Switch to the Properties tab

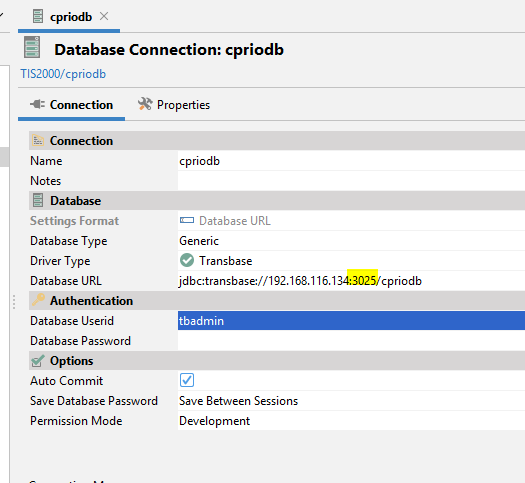click(173, 105)
